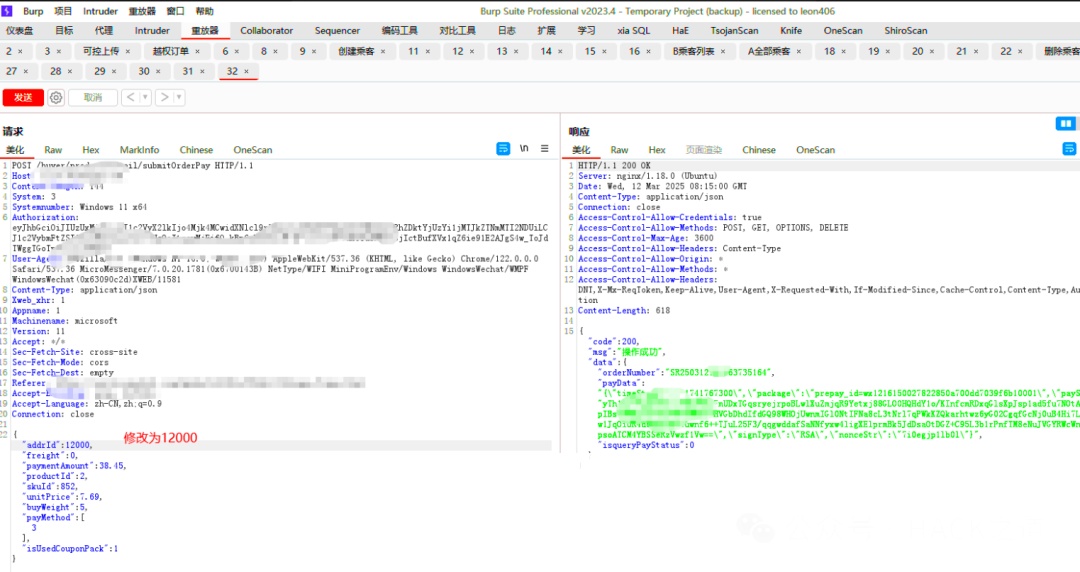Close repeater tab 2

[21, 52]
